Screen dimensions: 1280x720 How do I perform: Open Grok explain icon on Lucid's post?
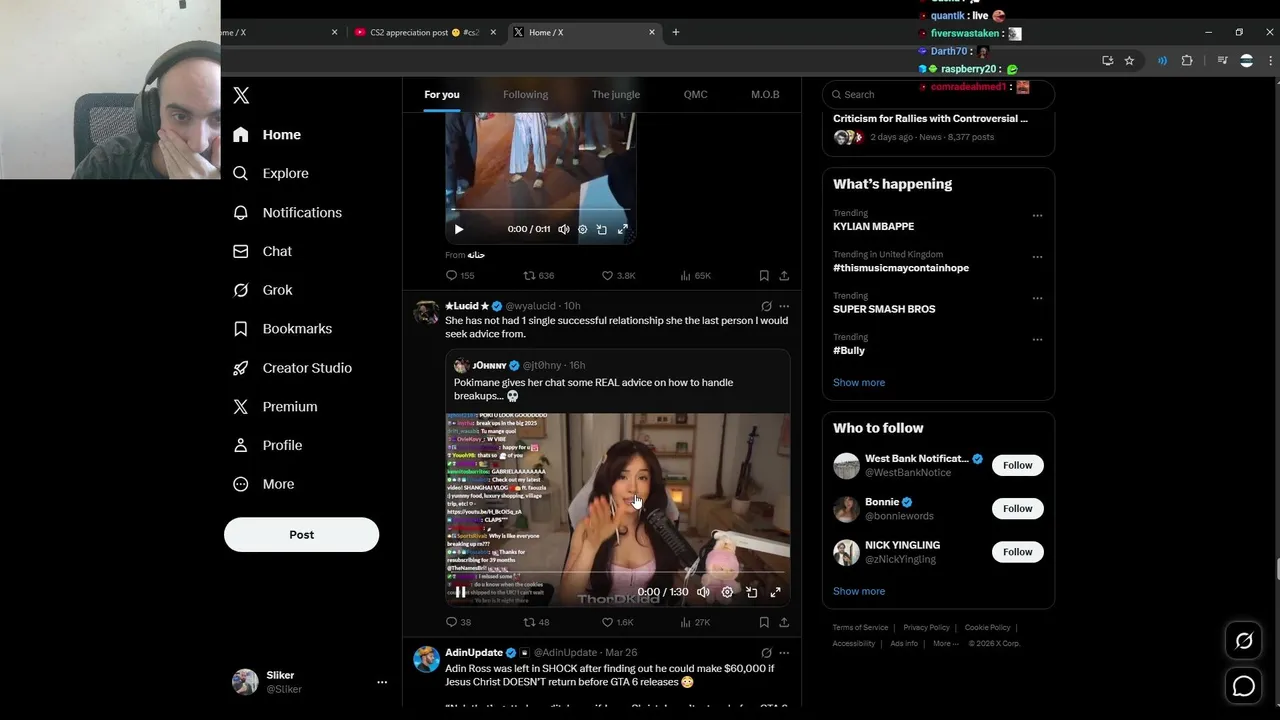[x=766, y=306]
